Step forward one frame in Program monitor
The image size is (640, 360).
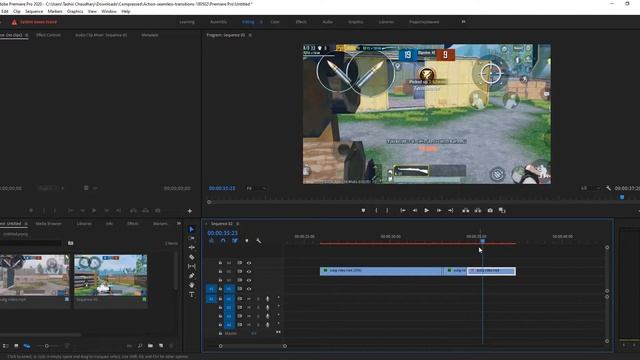point(439,211)
